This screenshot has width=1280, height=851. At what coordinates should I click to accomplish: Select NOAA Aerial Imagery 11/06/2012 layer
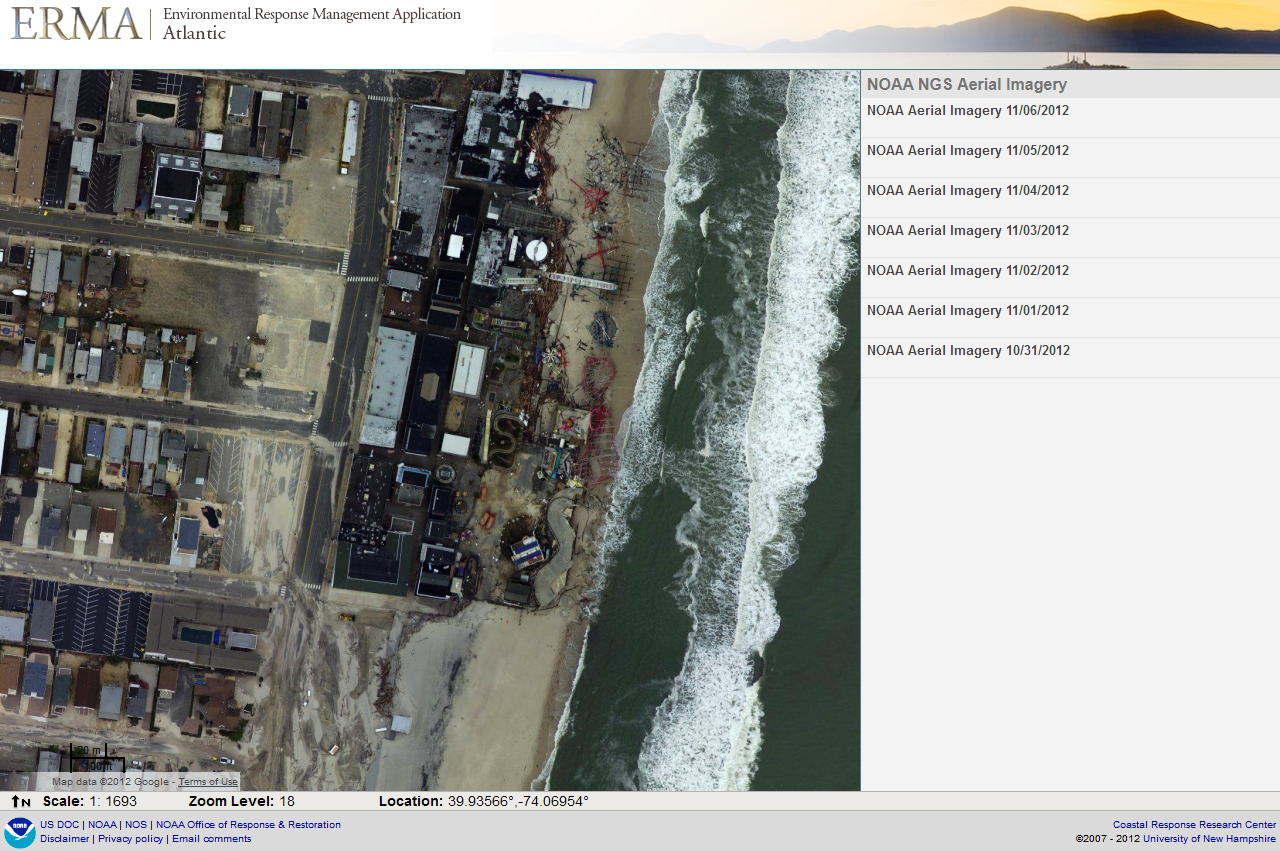pos(967,111)
